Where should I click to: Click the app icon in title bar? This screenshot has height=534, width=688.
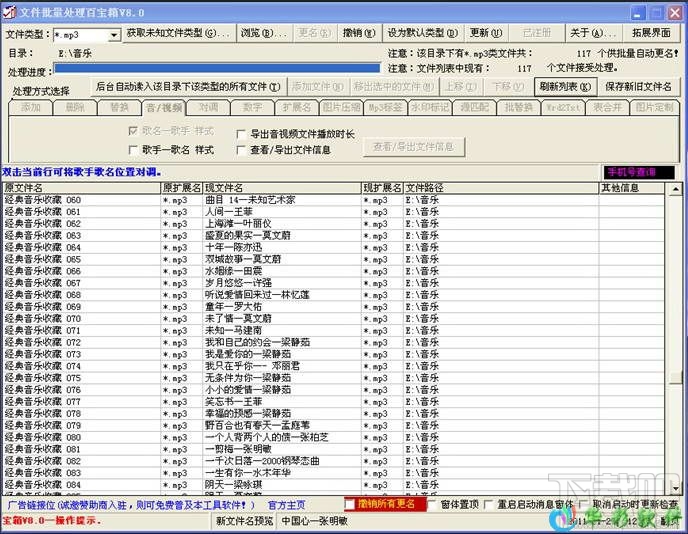click(x=9, y=12)
